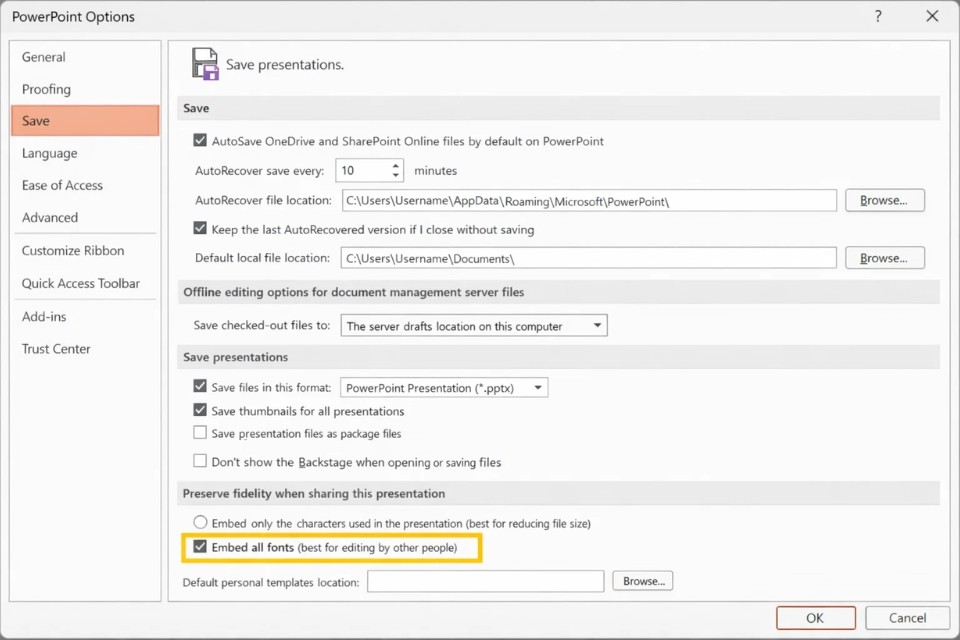Browse for Default local file location
The image size is (960, 640).
884,258
